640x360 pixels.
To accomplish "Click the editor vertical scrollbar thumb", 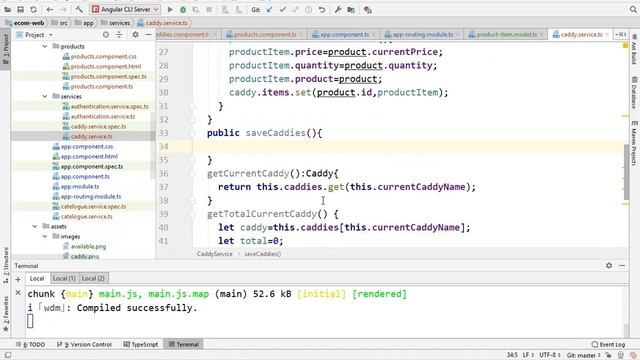I will click(x=626, y=172).
